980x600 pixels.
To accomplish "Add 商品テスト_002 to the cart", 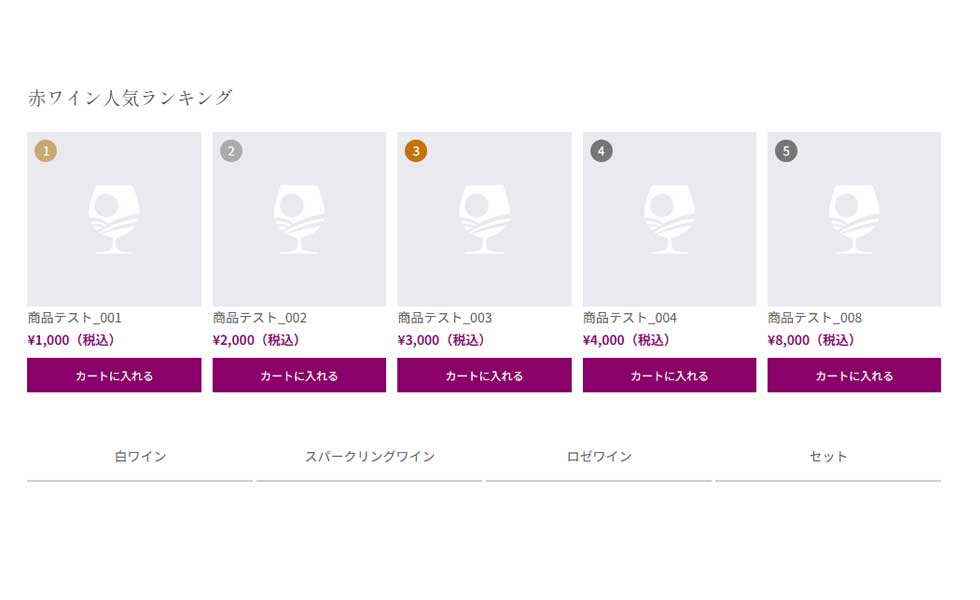I will coord(298,375).
